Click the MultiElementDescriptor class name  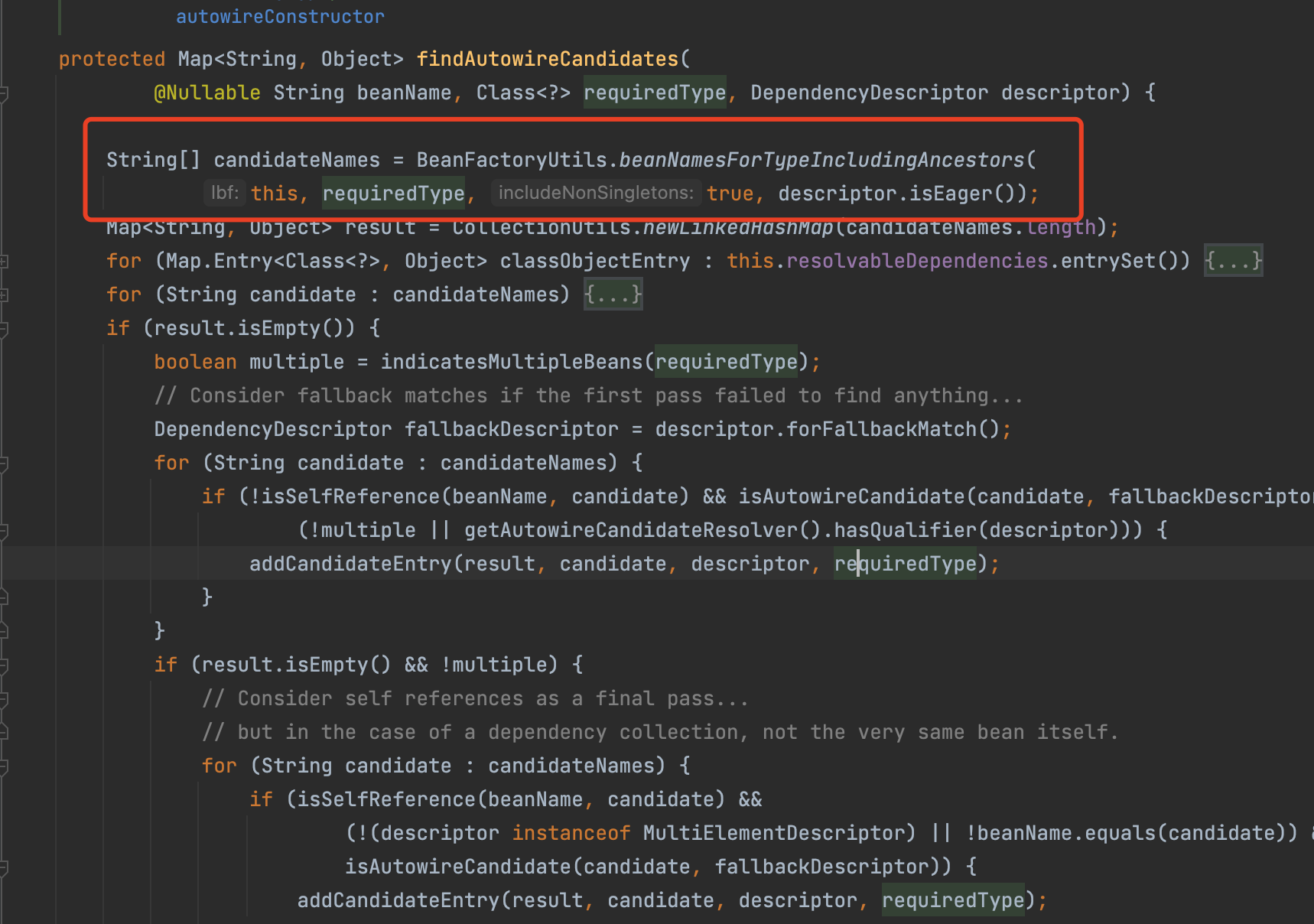point(773,833)
